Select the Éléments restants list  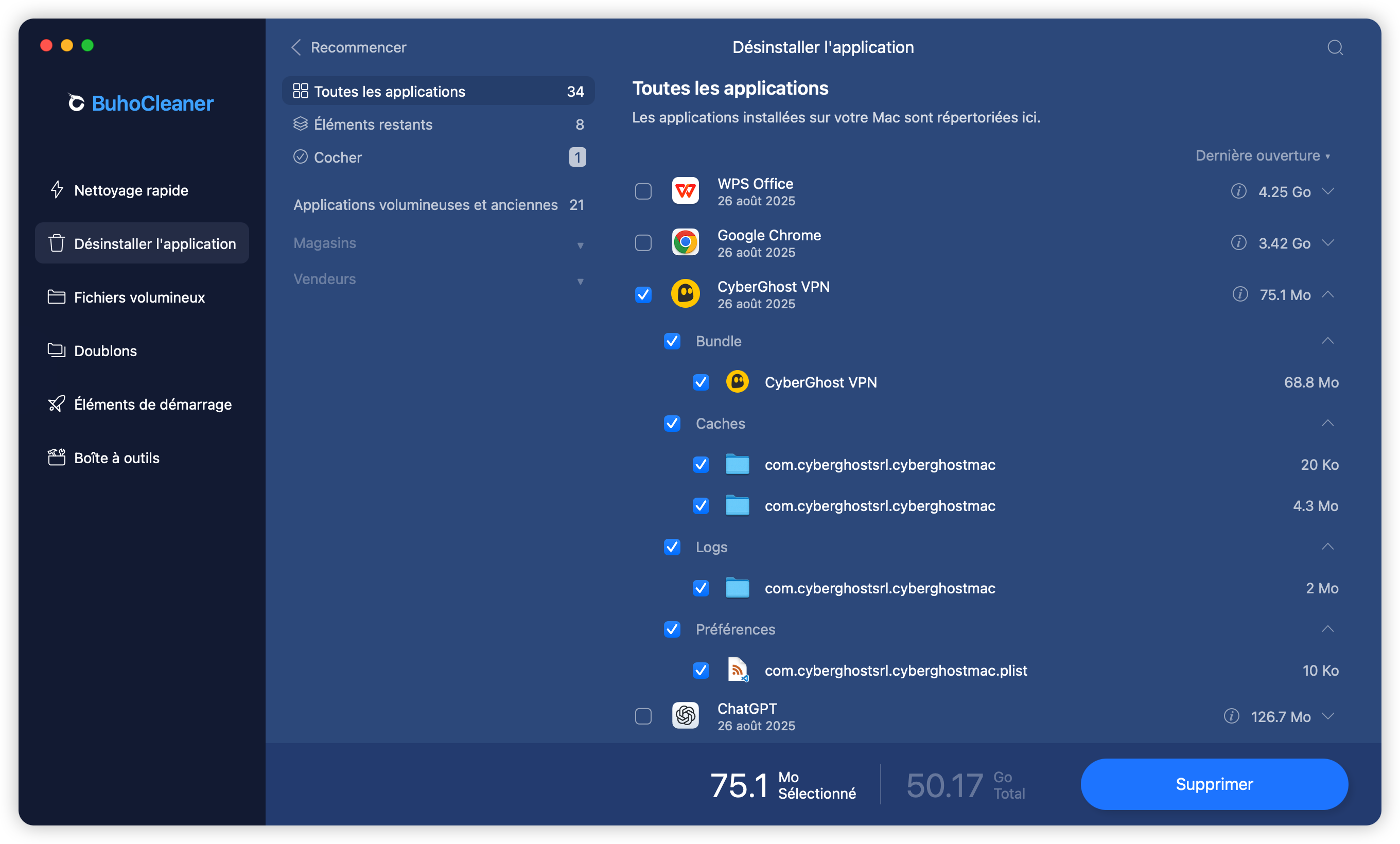click(438, 124)
